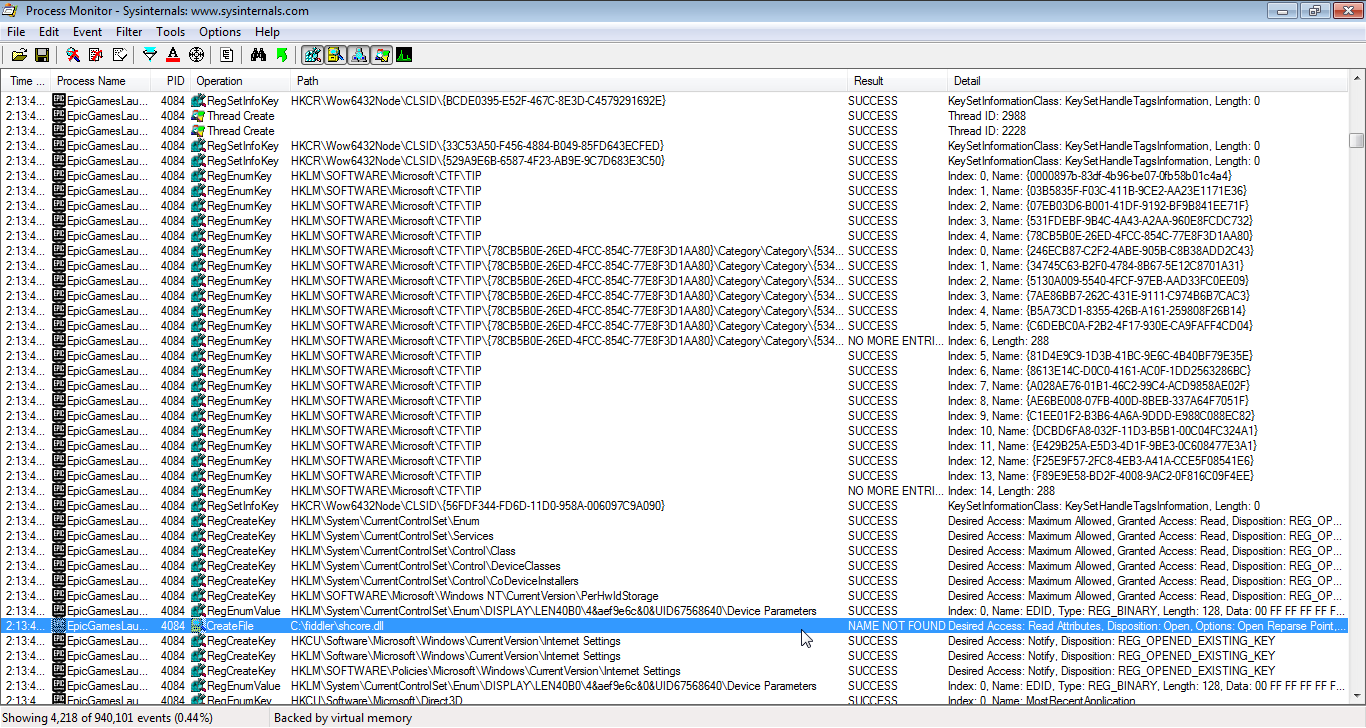Click the Include Process From Window crosshair icon
Viewport: 1366px width, 728px height.
[196, 54]
